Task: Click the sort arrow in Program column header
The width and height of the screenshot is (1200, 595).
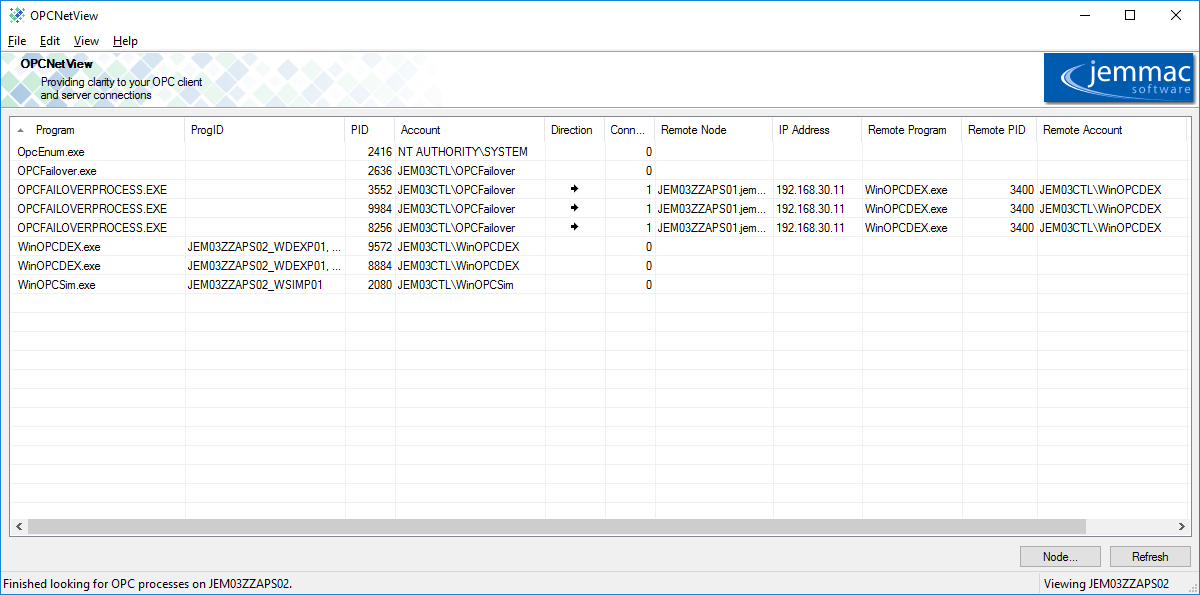Action: point(21,130)
